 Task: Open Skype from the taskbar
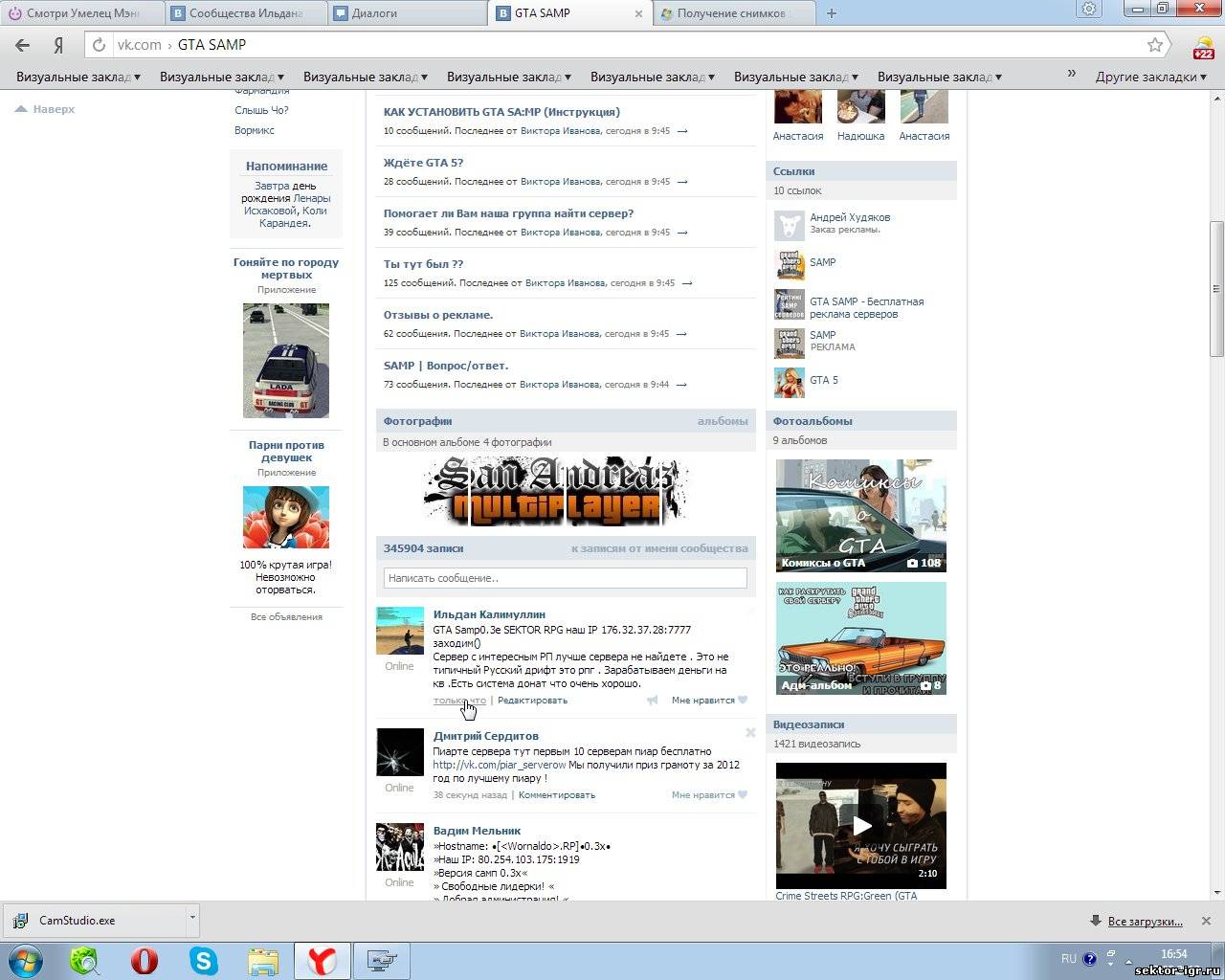tap(203, 960)
